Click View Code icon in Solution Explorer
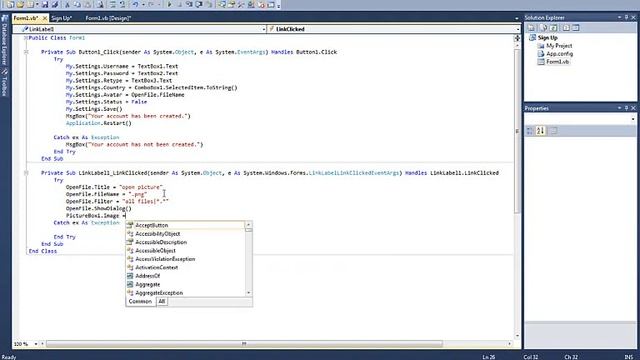Screen dimensions: 640x360 [x=566, y=28]
